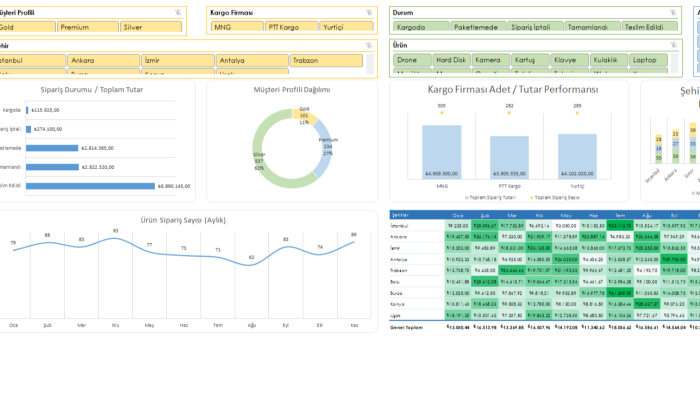Select Teslim Edildi bar in status chart
Image resolution: width=700 pixels, height=394 pixels.
(90, 186)
